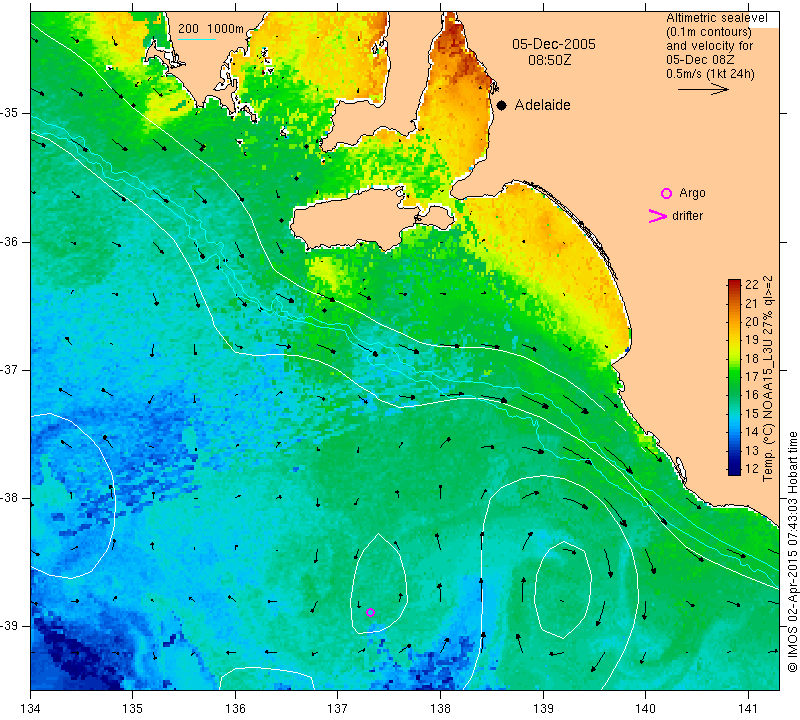Click the colorbar value label 14
The width and height of the screenshot is (800, 720).
pos(752,432)
